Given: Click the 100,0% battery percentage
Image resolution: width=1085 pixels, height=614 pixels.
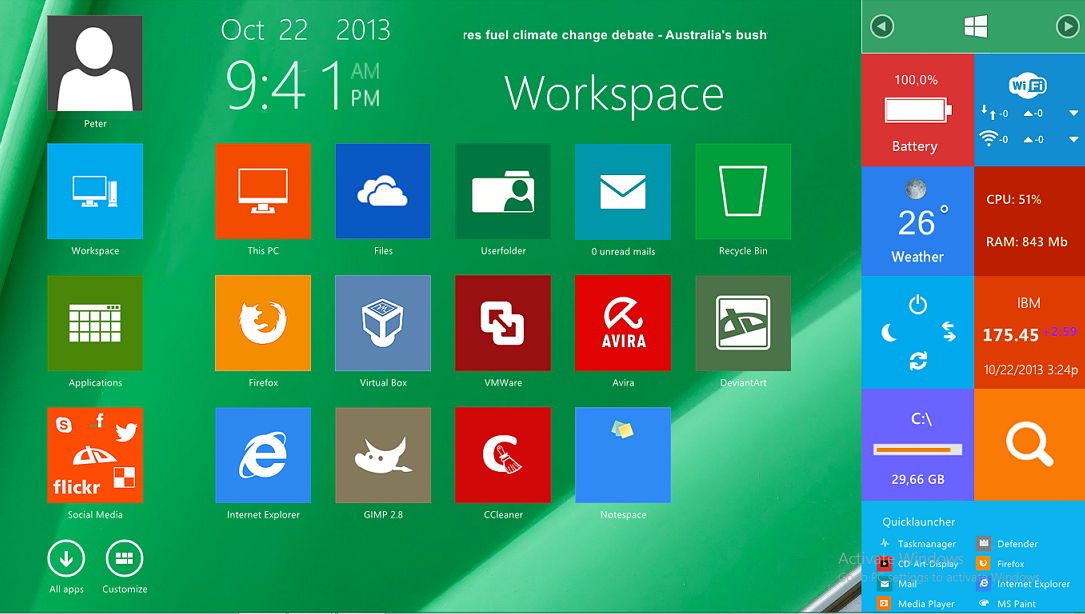Looking at the screenshot, I should click(916, 80).
